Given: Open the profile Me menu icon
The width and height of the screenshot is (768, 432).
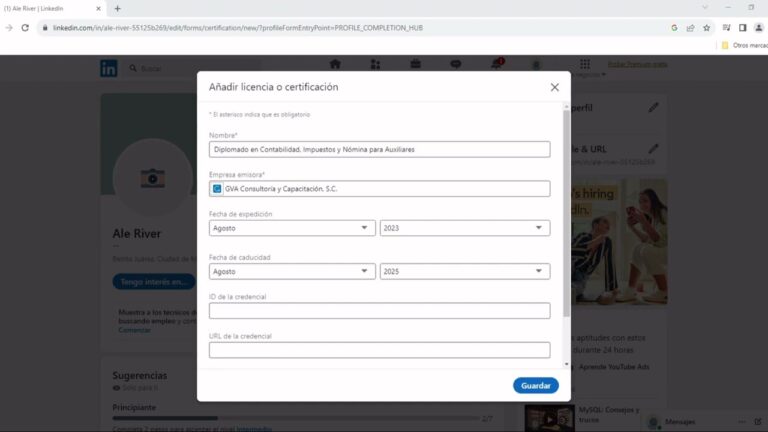Looking at the screenshot, I should [536, 65].
